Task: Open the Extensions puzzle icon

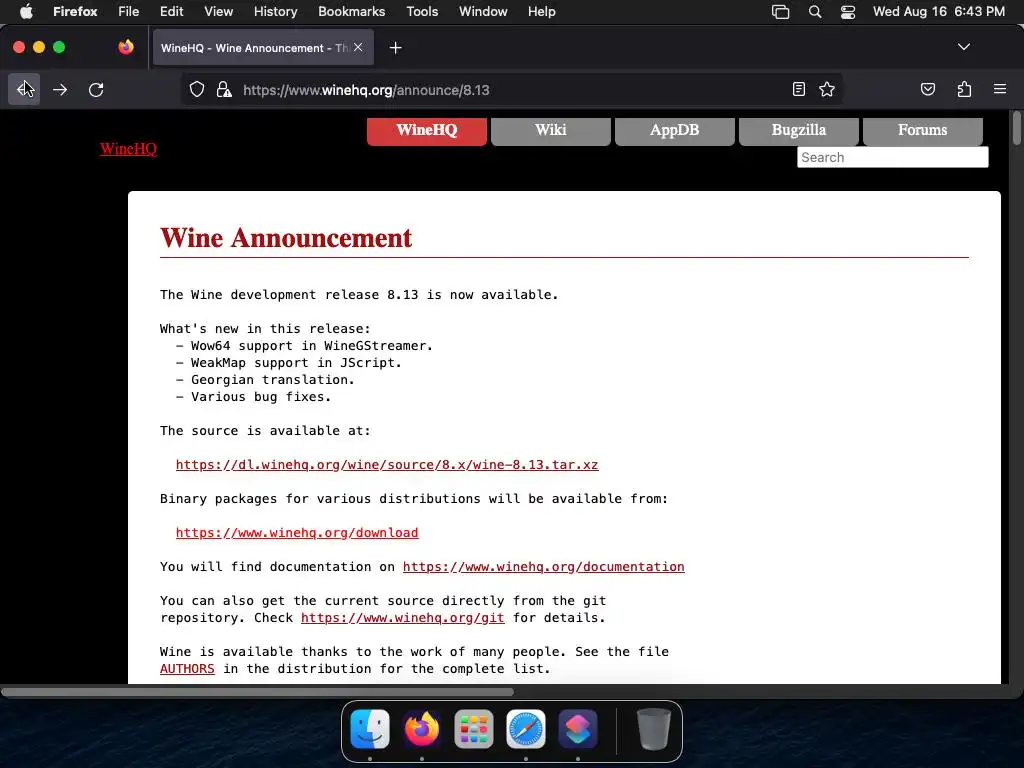Action: pos(964,89)
